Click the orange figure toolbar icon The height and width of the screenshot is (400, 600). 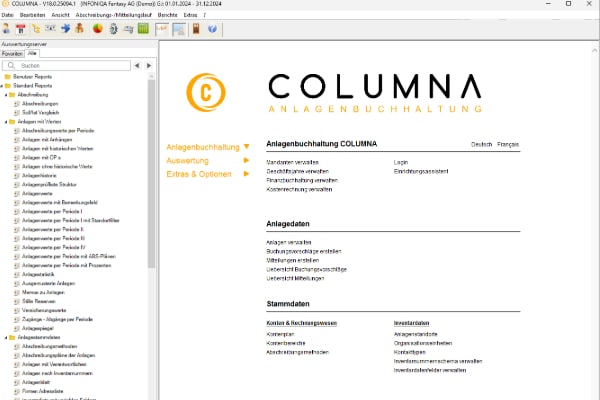(80, 29)
